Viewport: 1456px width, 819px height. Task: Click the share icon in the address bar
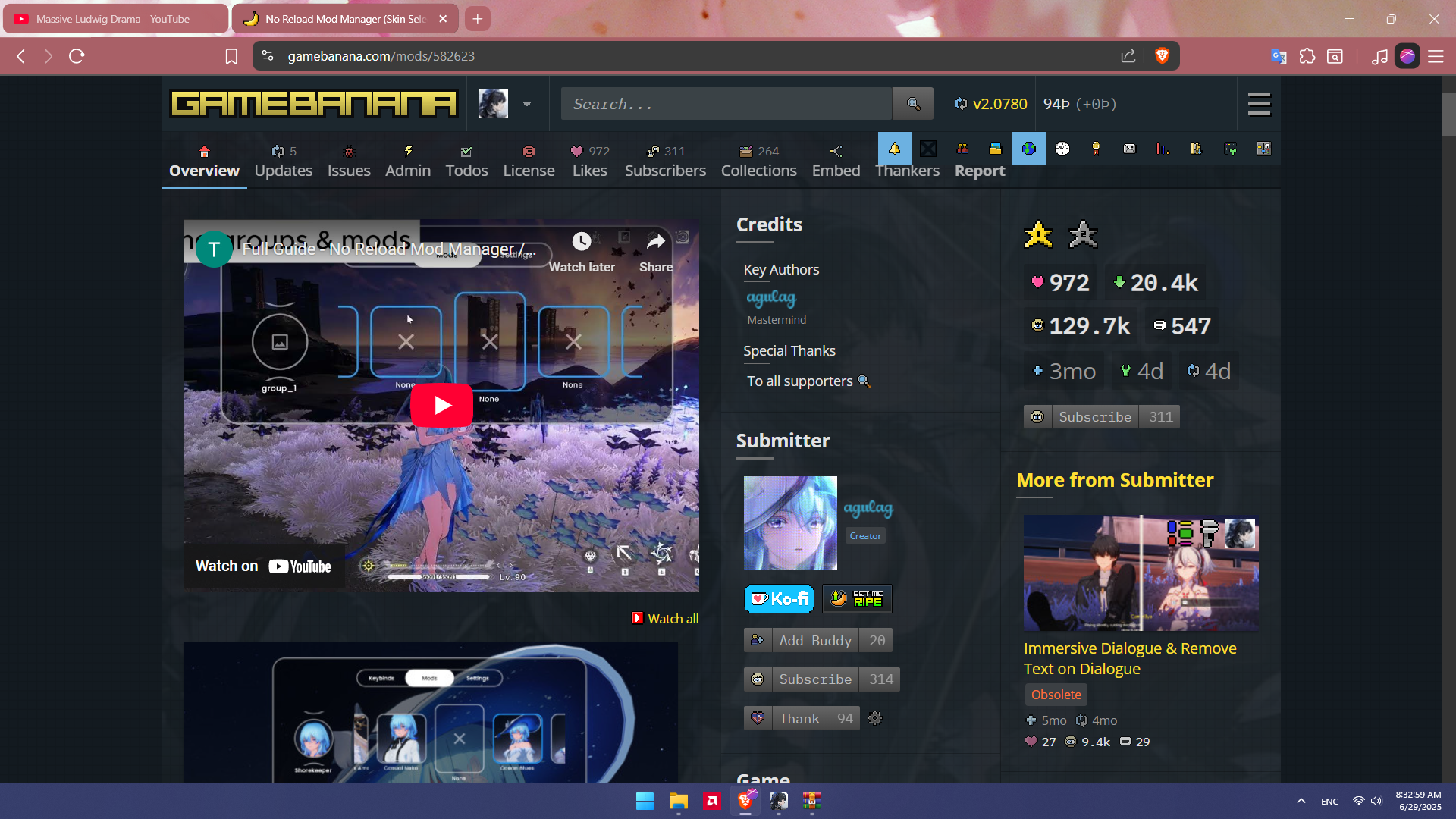[1128, 56]
